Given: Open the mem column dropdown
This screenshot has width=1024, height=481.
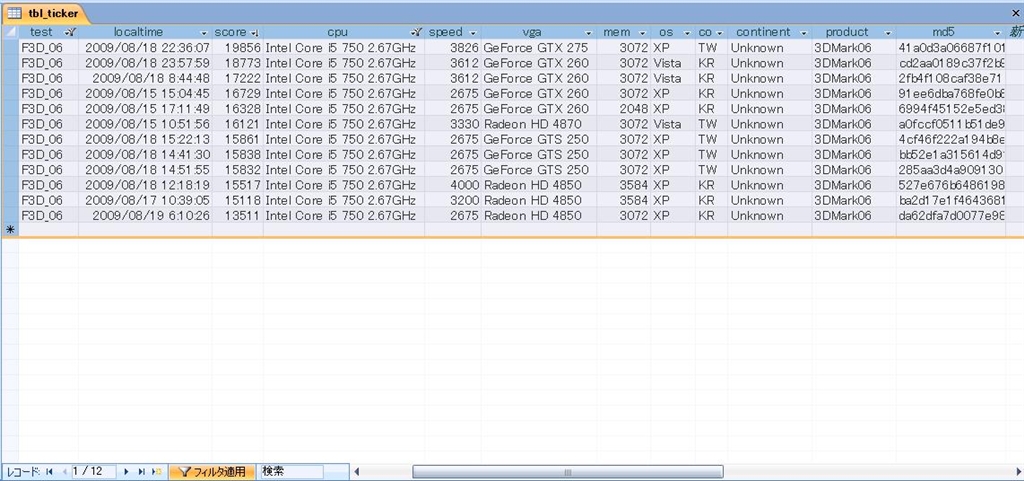Looking at the screenshot, I should click(x=643, y=33).
